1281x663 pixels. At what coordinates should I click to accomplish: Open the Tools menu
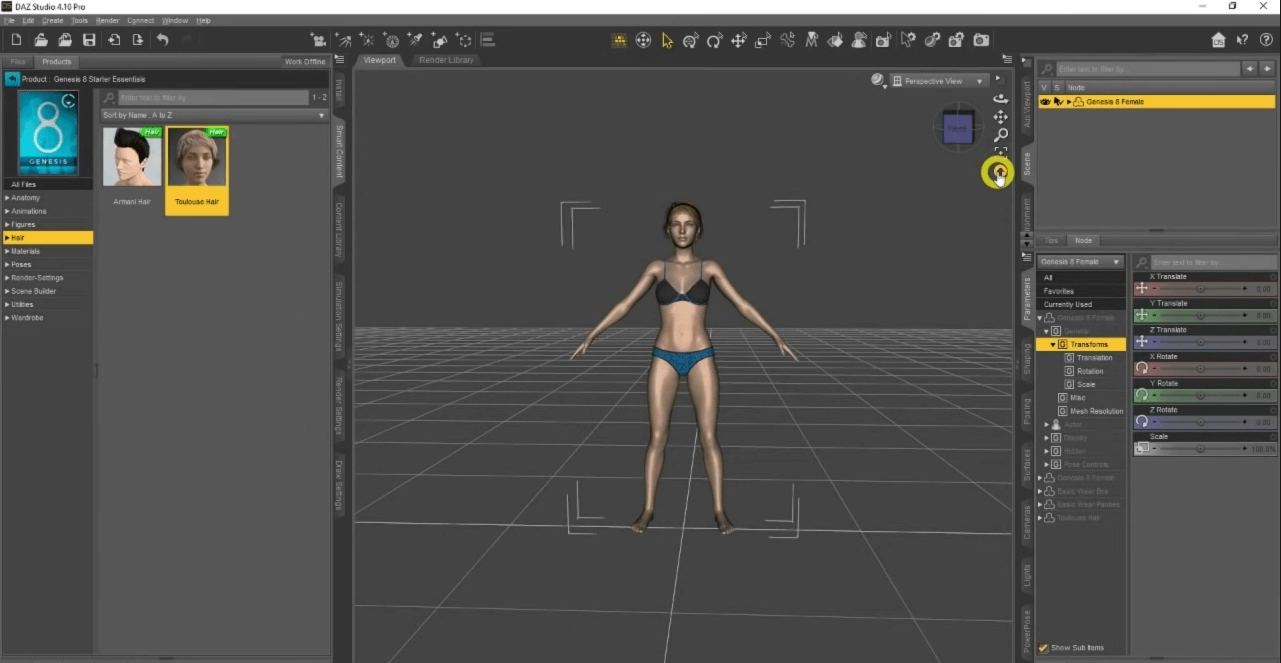point(80,20)
